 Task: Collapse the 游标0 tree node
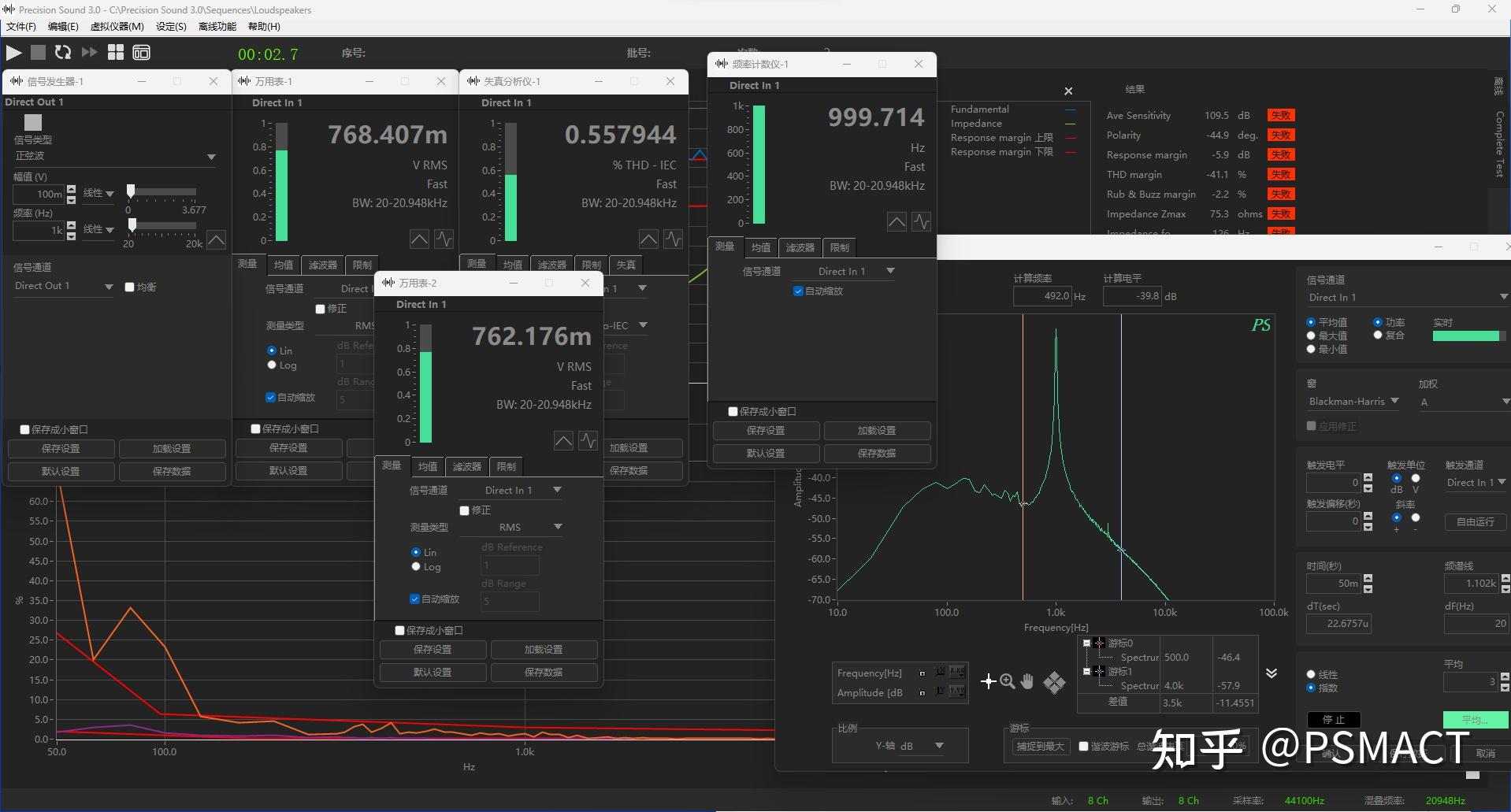pos(1087,643)
